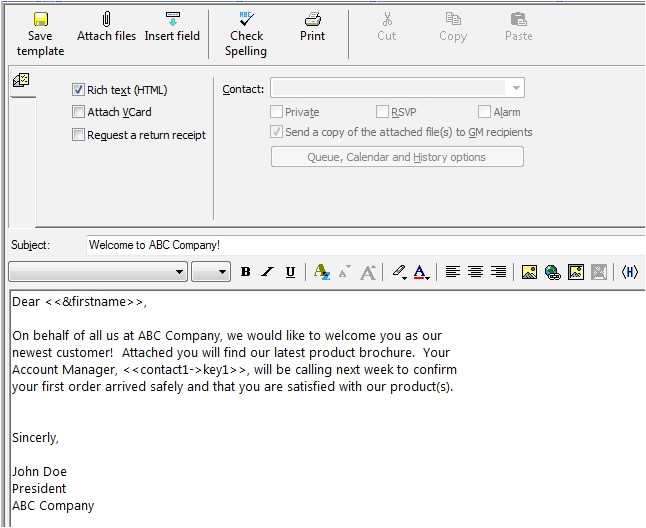Align text right

499,272
